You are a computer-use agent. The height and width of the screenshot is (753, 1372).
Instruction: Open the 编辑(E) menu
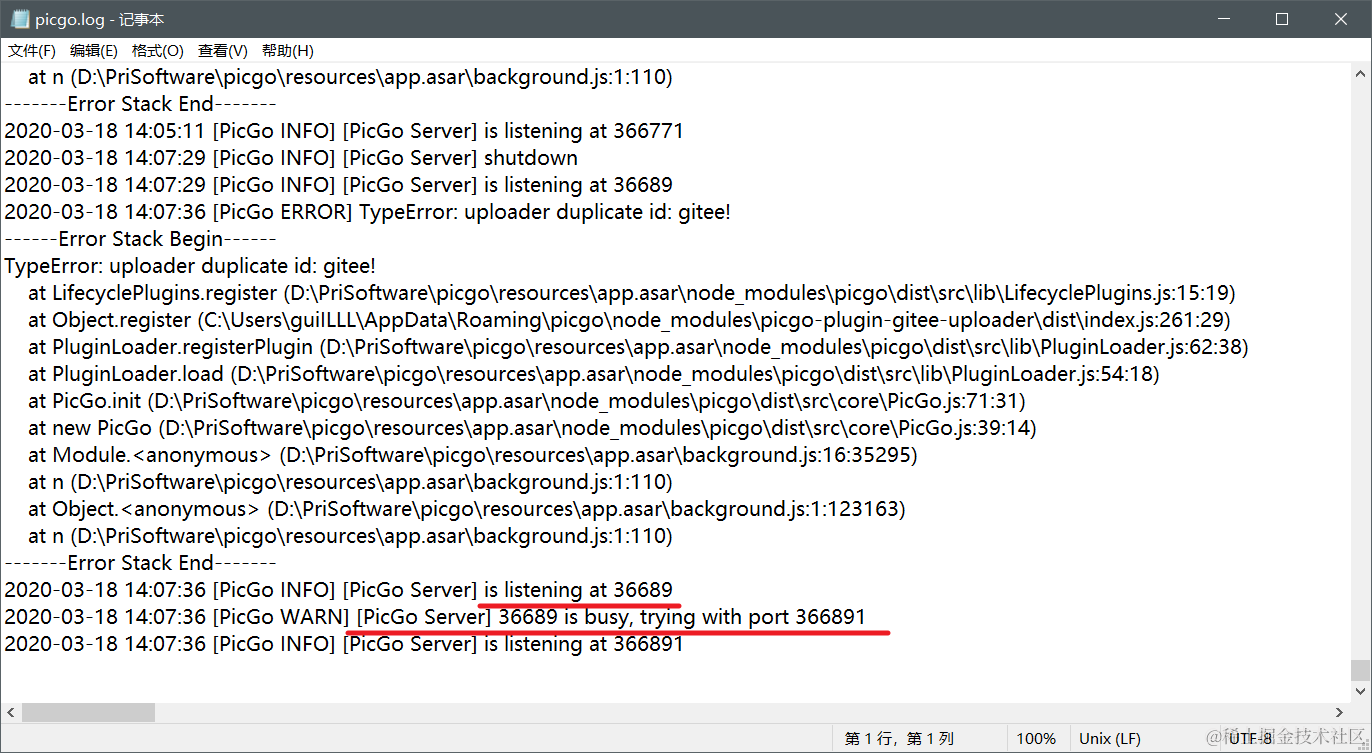93,51
